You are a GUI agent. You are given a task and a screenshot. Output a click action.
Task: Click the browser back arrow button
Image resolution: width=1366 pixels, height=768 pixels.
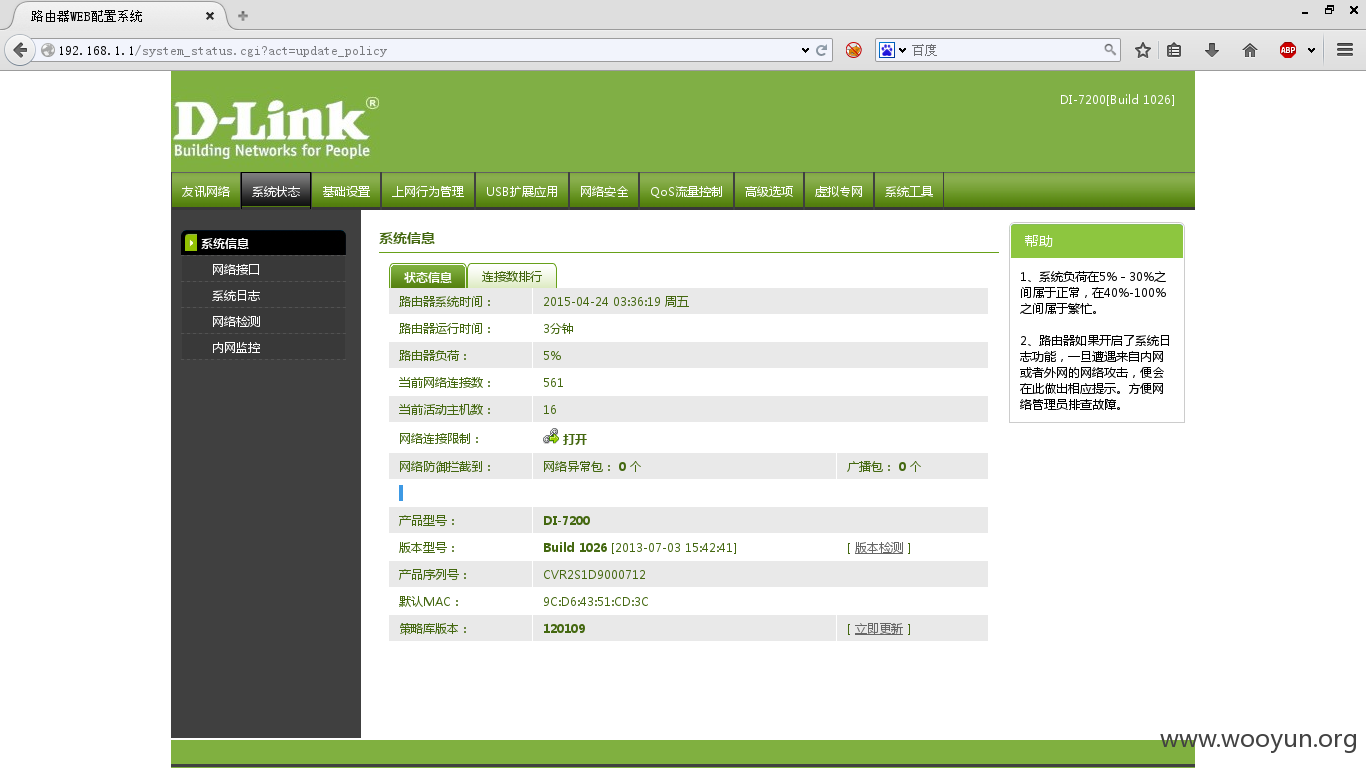(x=20, y=50)
